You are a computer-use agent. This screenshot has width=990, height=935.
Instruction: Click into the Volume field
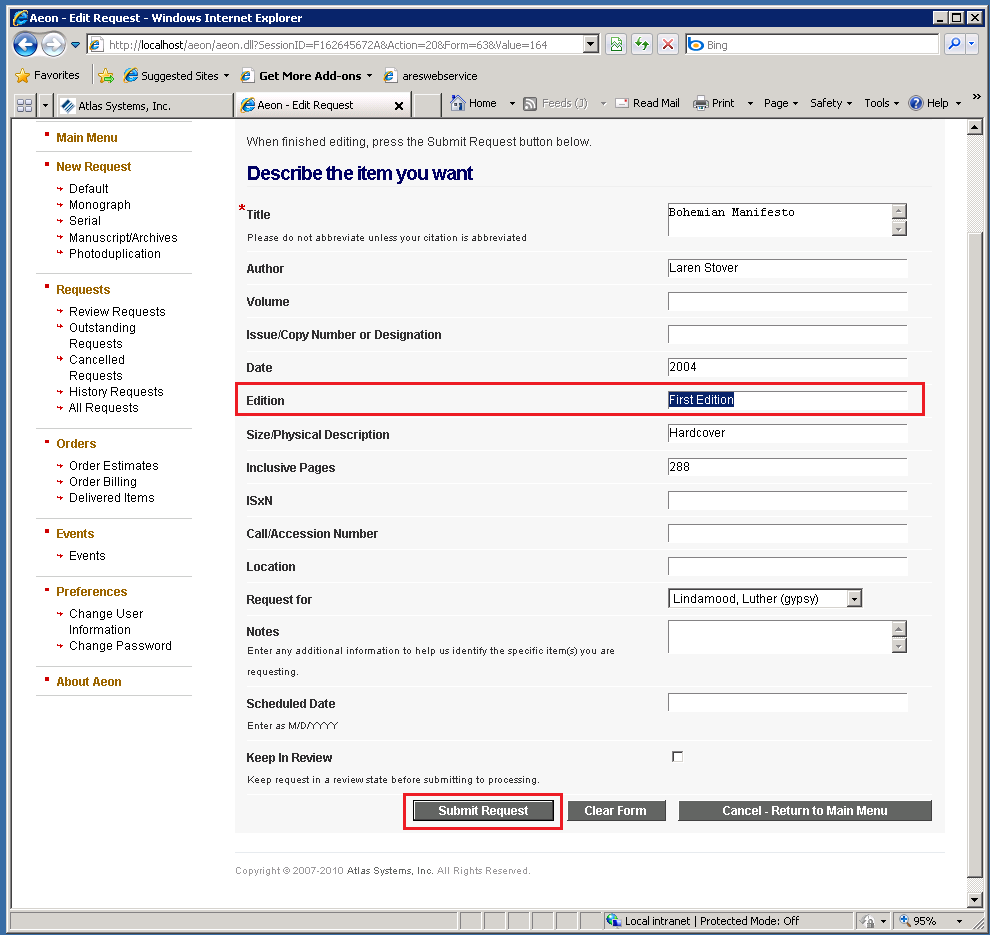pos(787,301)
